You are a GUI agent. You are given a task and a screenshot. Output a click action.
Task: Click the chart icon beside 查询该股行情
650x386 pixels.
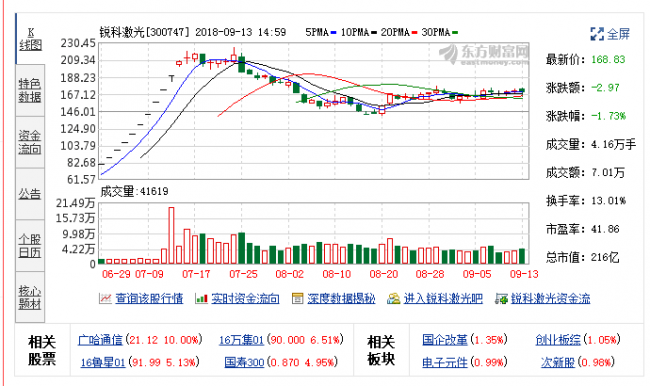(105, 298)
